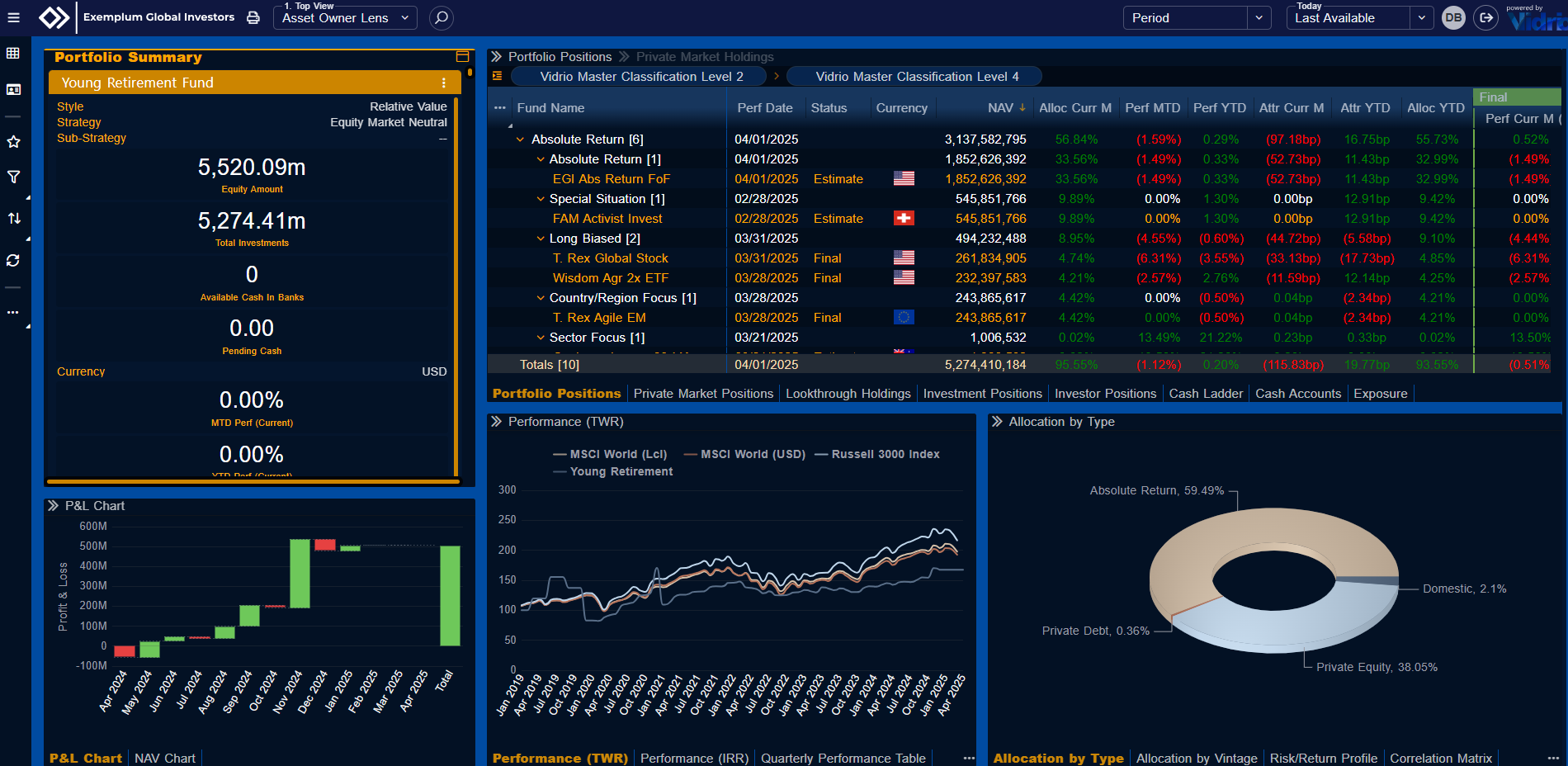Open Wisdom Agr 2x ETF fund link
1568x766 pixels.
click(x=611, y=278)
